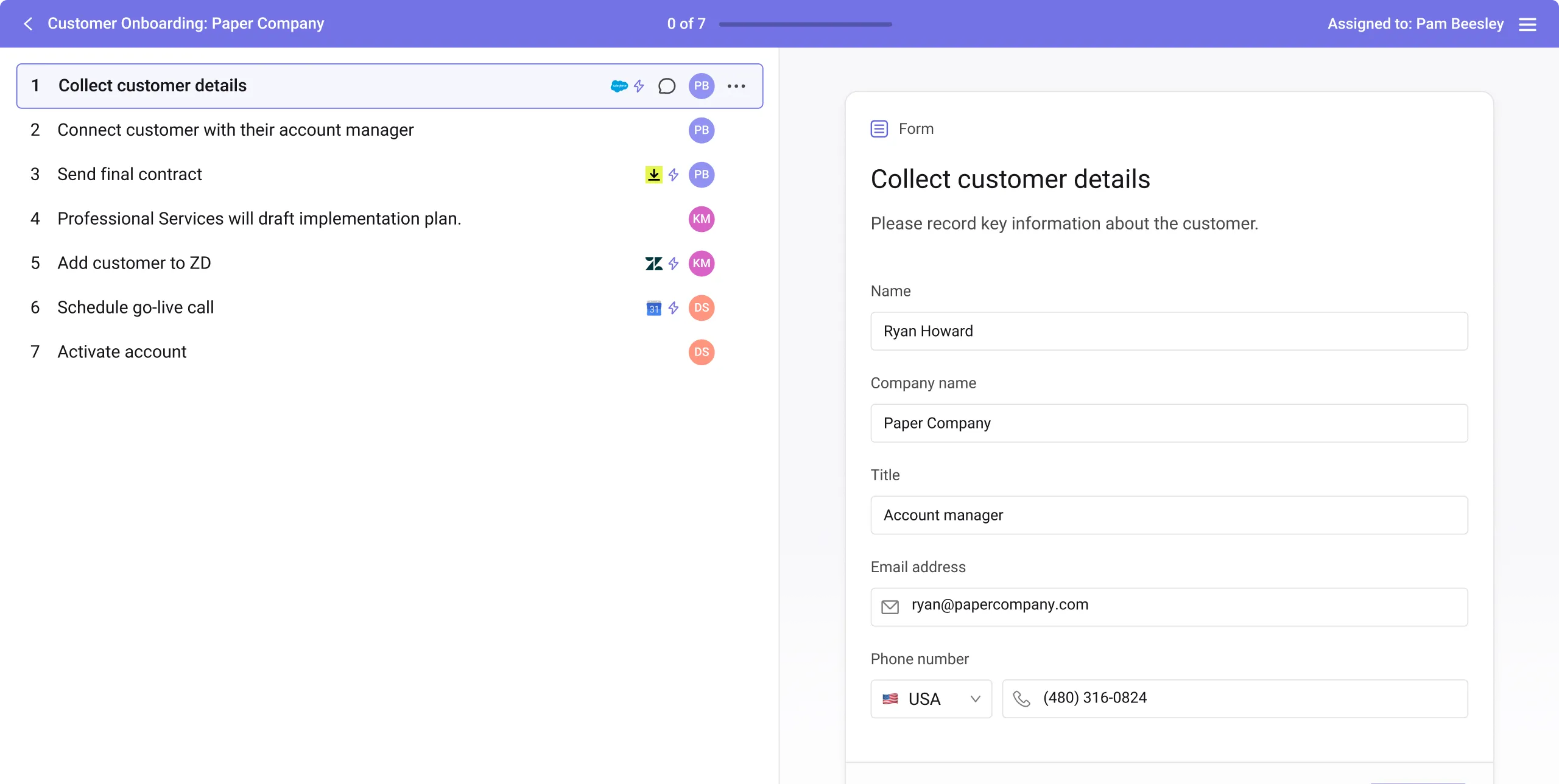This screenshot has height=784, width=1559.
Task: Click the Name field with Ryan Howard
Action: click(1169, 331)
